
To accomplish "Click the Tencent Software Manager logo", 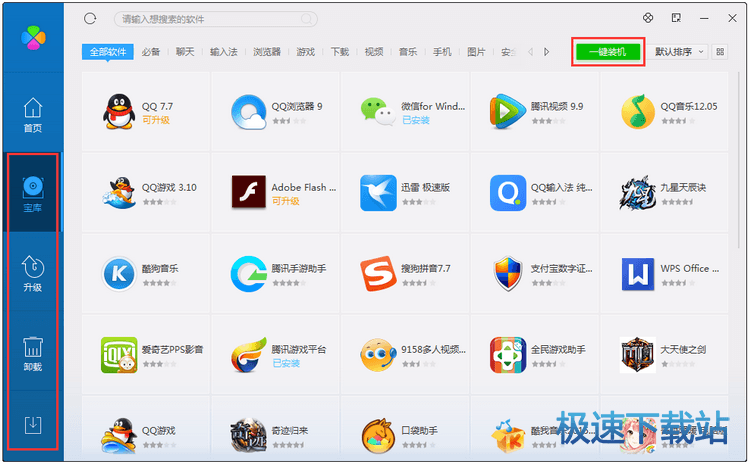I will point(33,38).
